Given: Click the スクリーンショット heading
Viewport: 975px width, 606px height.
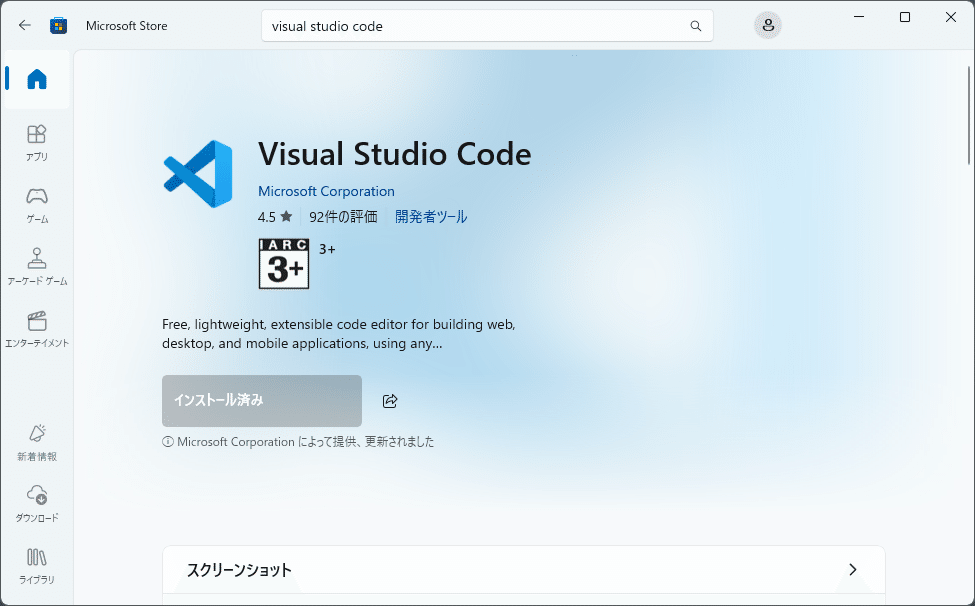Looking at the screenshot, I should (x=239, y=570).
